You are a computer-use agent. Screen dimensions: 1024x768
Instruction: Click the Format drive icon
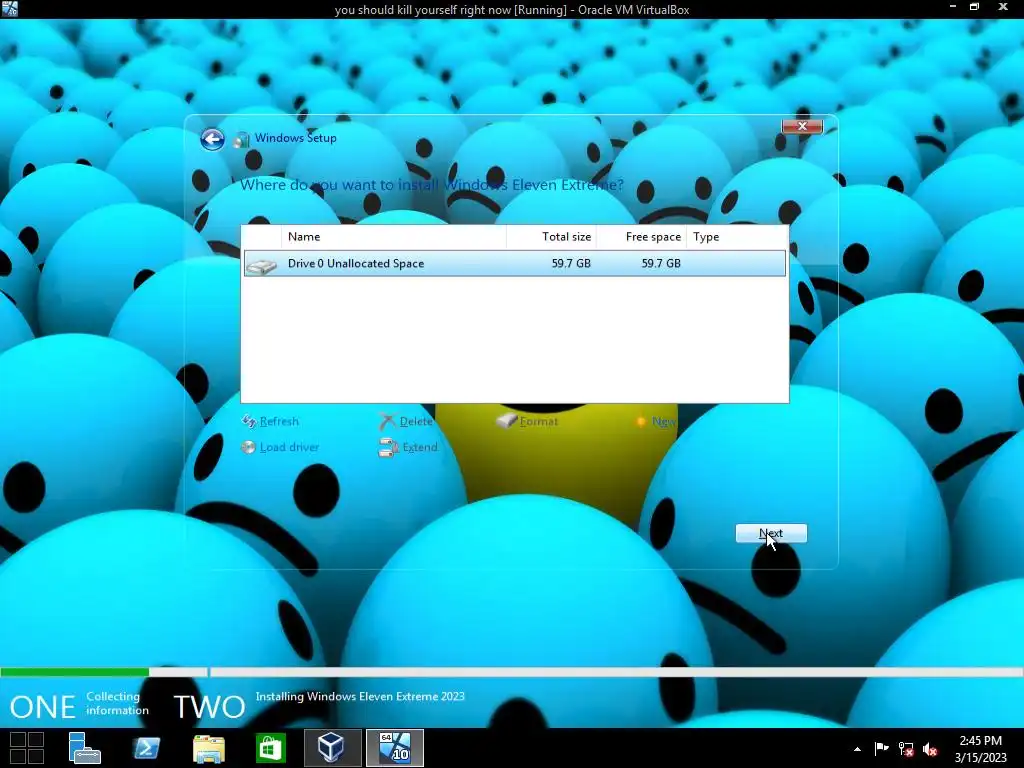[x=506, y=421]
